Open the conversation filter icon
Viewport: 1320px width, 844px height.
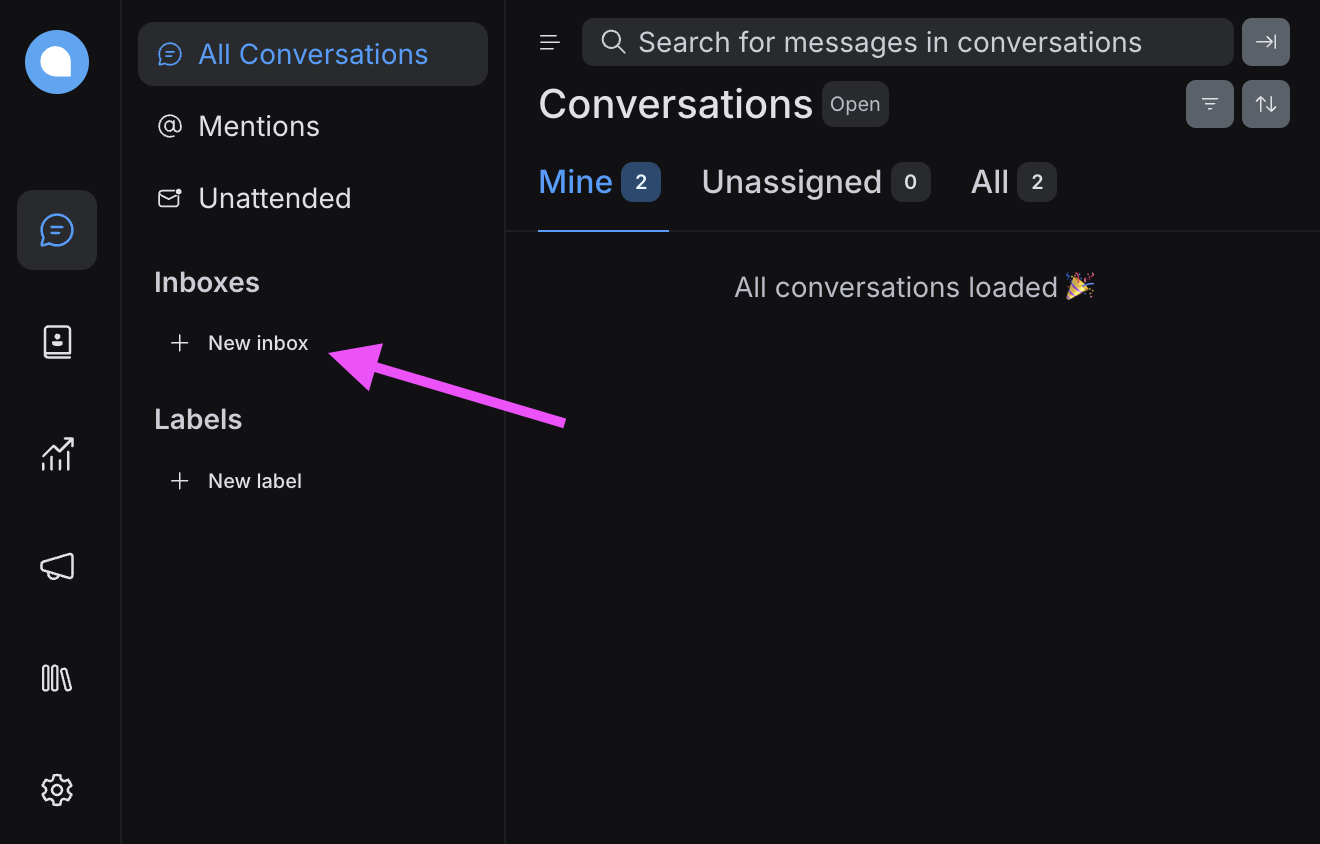tap(1210, 103)
